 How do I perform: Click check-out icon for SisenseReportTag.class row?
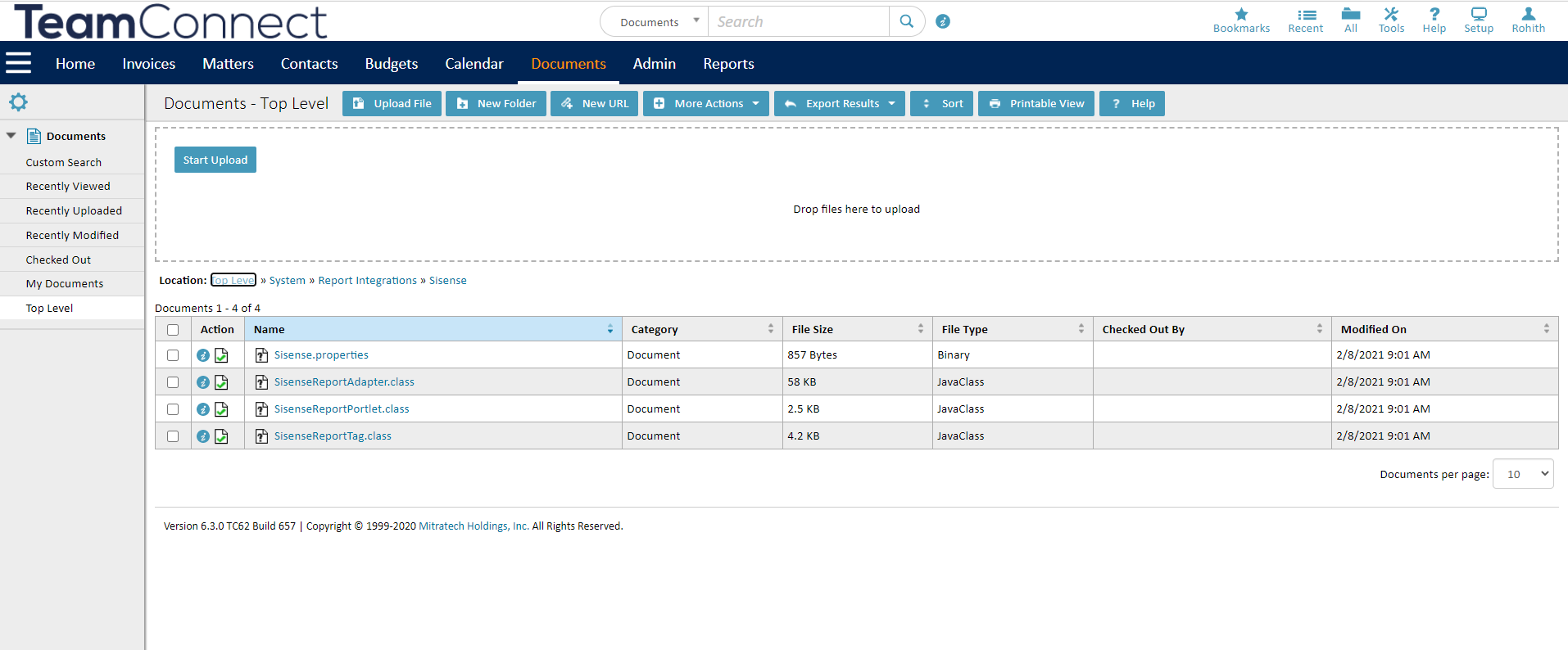[x=221, y=436]
